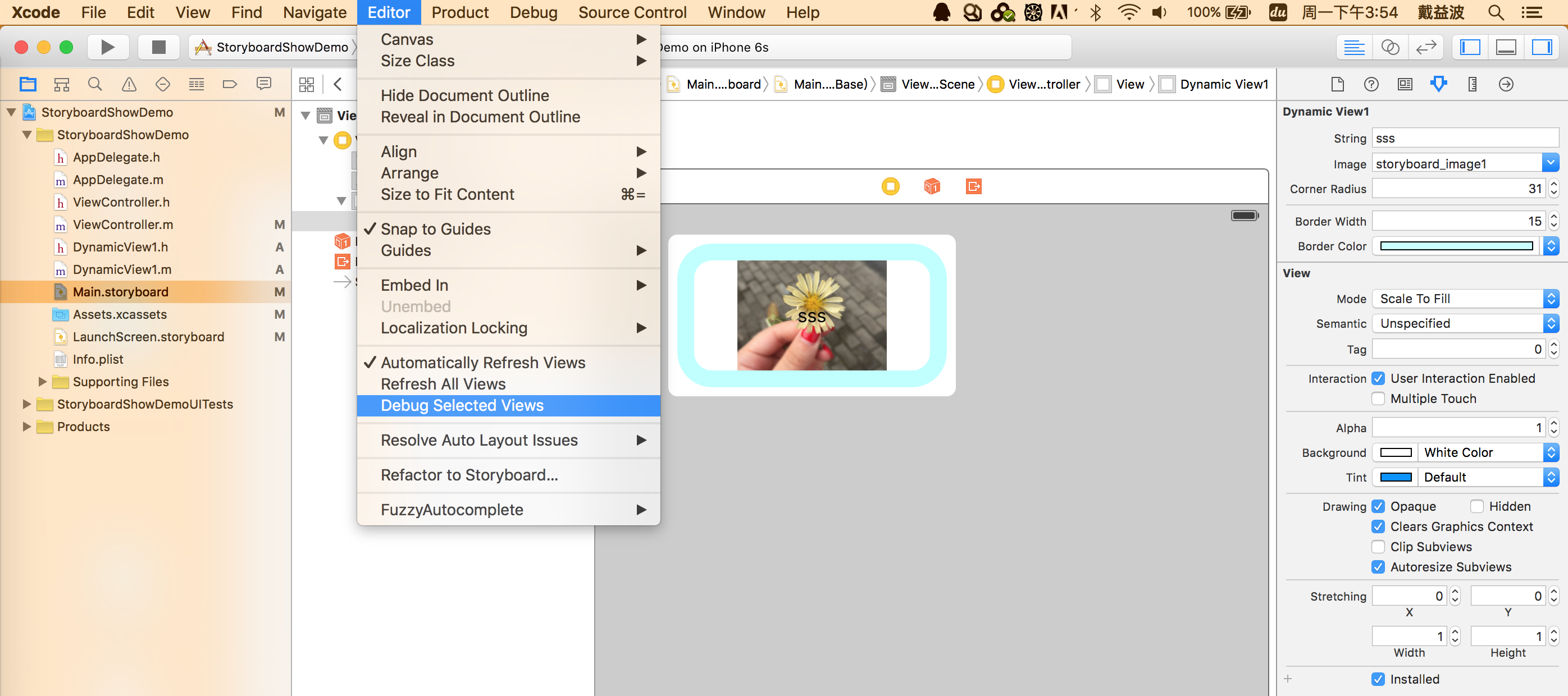Open the Find navigator magnifier icon
Image resolution: width=1568 pixels, height=696 pixels.
pyautogui.click(x=95, y=84)
